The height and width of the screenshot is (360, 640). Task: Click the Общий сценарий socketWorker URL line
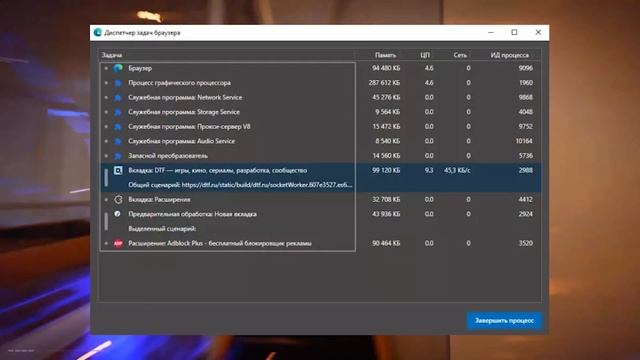point(240,185)
